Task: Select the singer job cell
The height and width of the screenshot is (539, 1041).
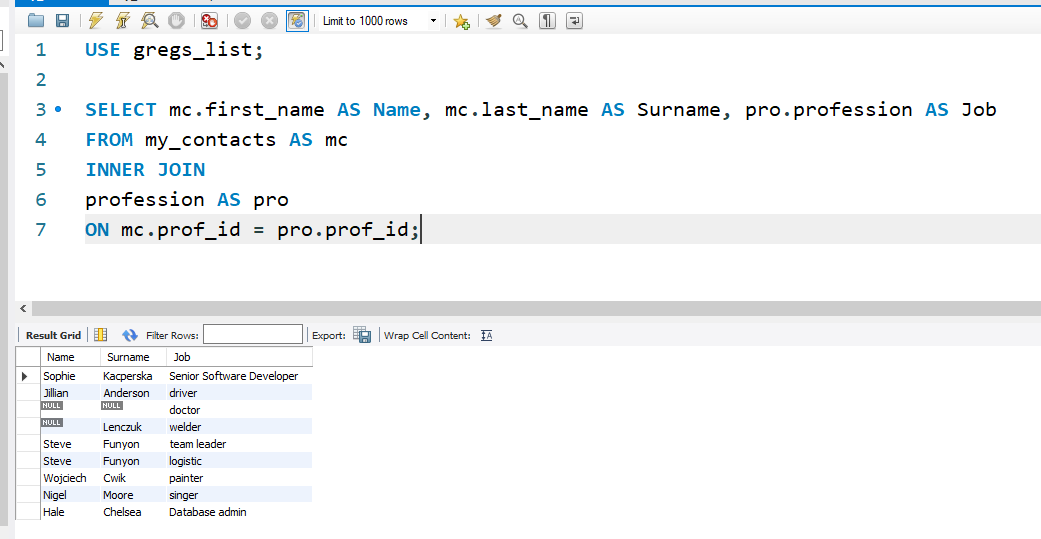Action: 239,495
